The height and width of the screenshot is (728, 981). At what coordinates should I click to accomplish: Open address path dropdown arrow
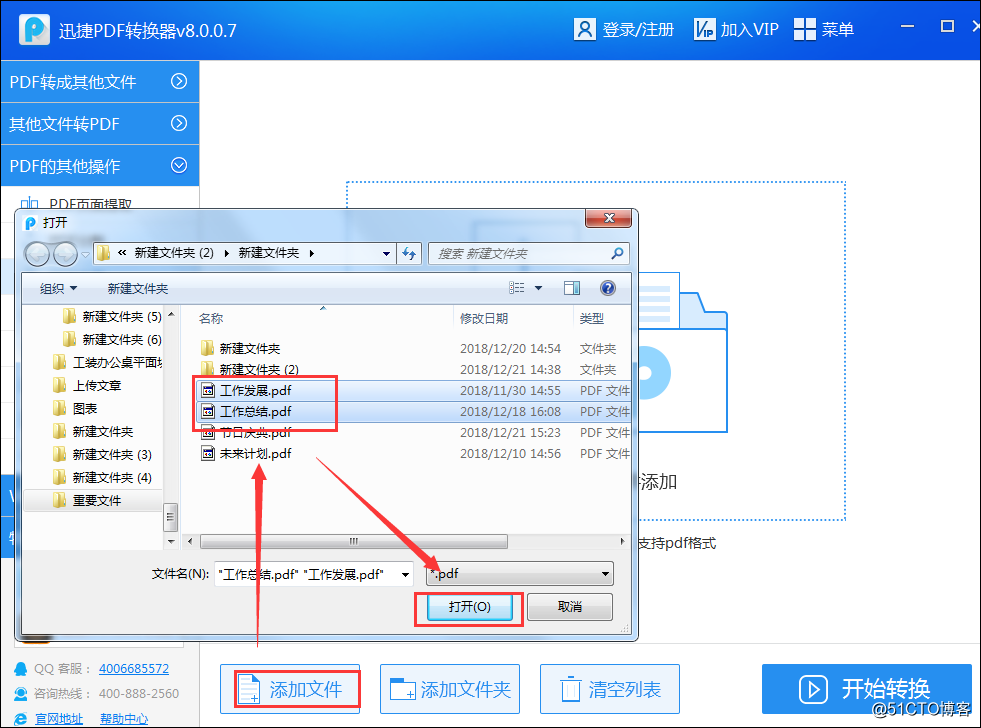click(x=386, y=253)
